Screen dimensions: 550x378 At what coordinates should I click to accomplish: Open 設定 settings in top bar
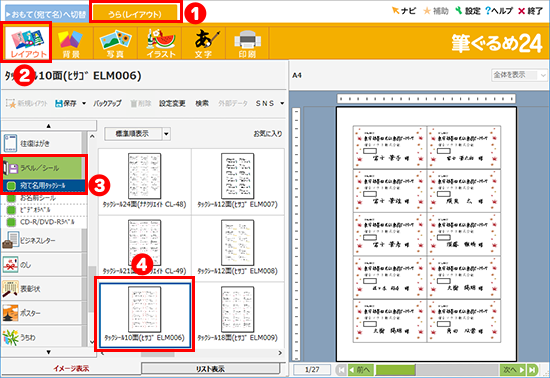tap(468, 11)
